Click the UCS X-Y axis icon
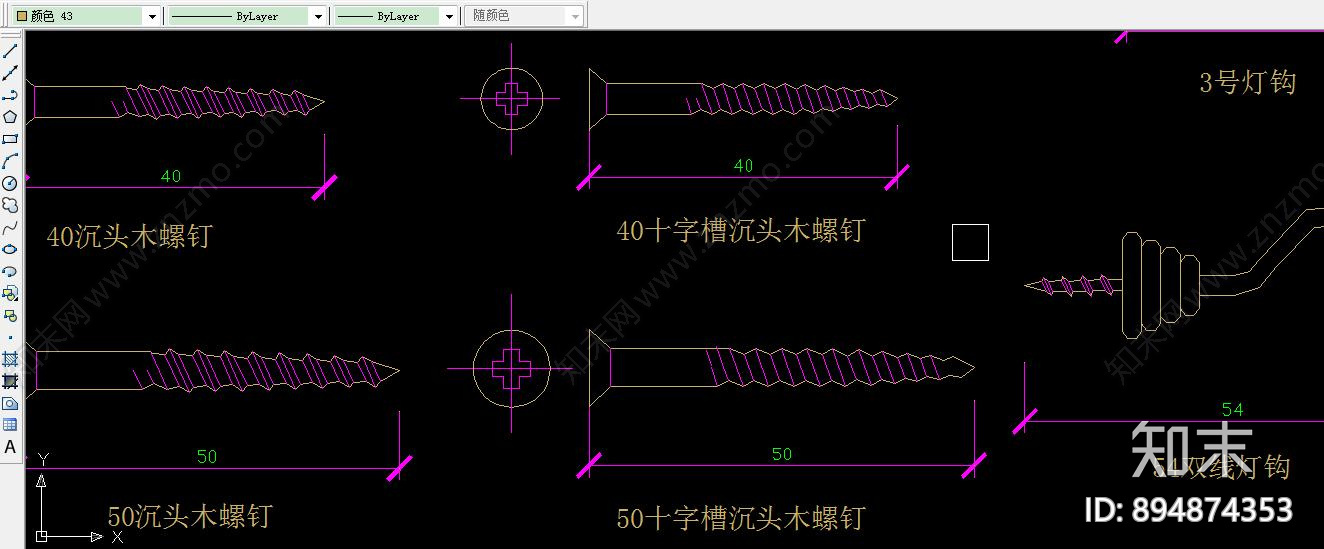This screenshot has width=1324, height=549. pos(72,499)
